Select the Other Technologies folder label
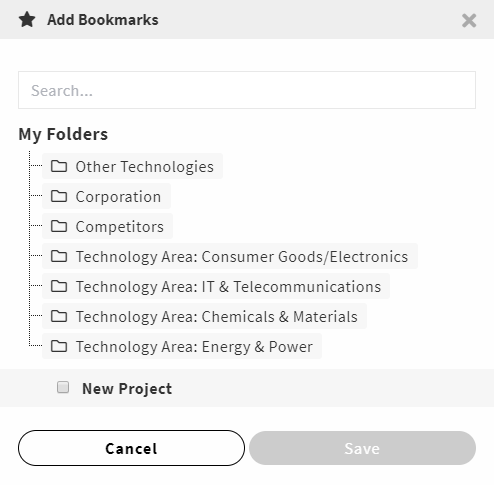The width and height of the screenshot is (494, 485). [144, 166]
